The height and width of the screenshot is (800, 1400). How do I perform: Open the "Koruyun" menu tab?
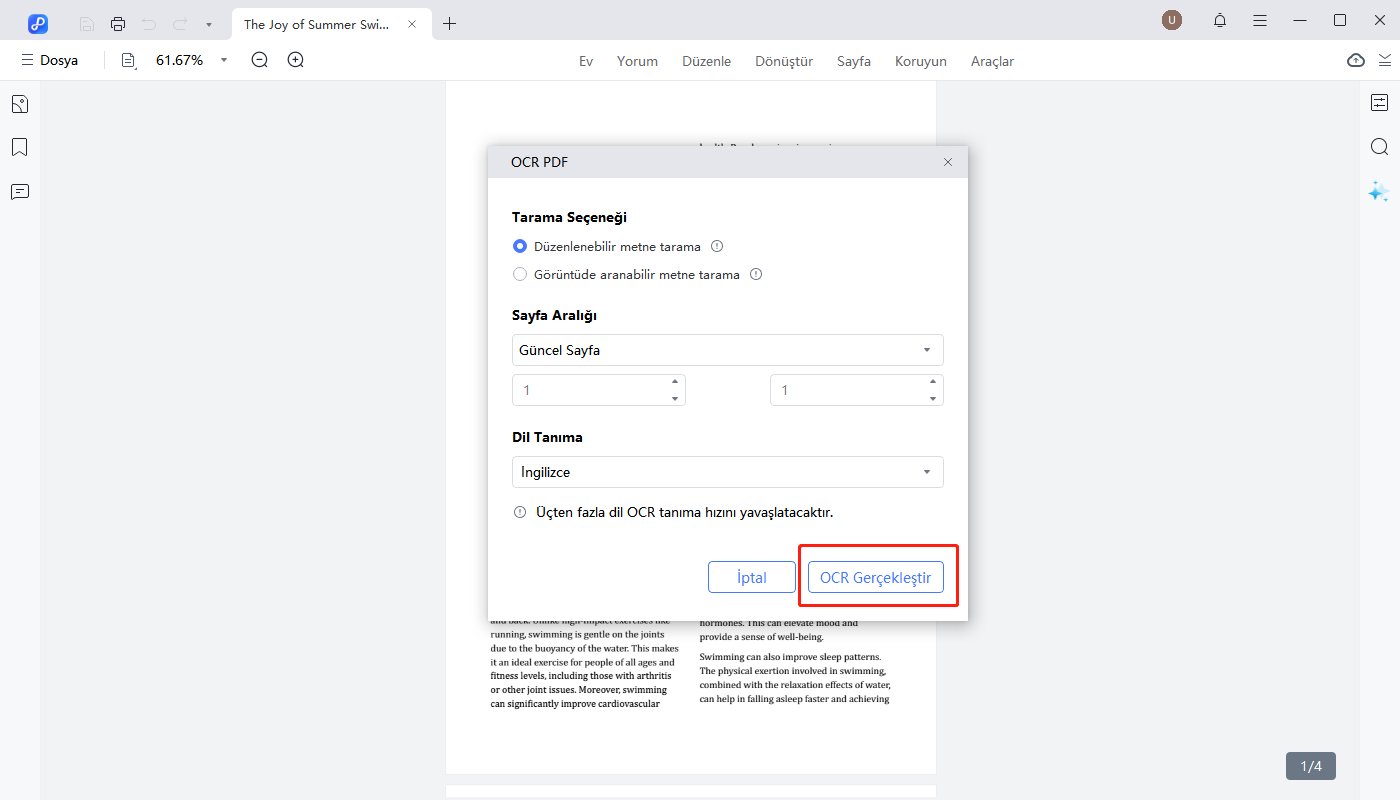tap(920, 61)
